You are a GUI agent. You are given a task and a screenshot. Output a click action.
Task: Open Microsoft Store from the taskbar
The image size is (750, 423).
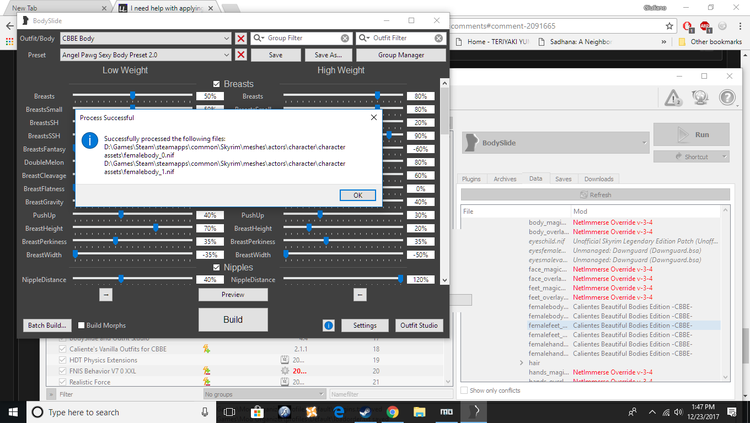(x=257, y=412)
